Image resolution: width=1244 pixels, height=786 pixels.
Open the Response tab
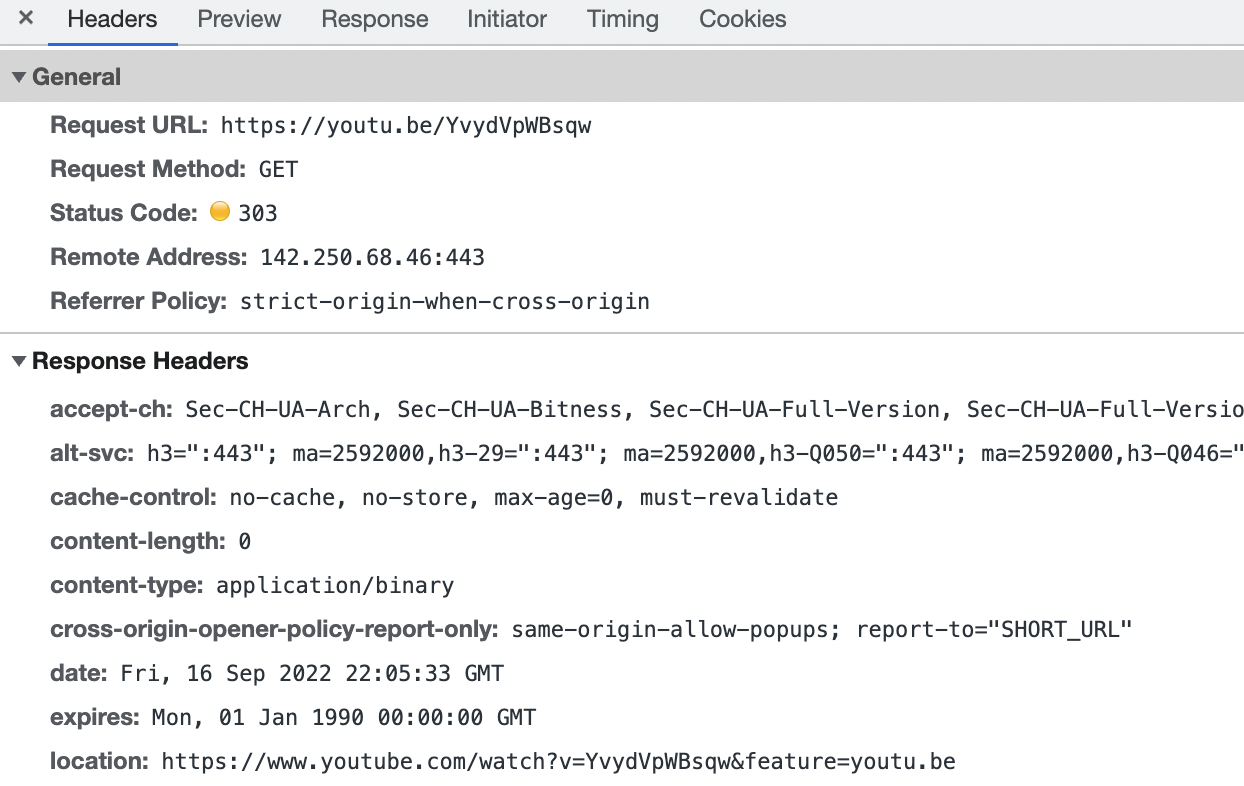tap(375, 19)
